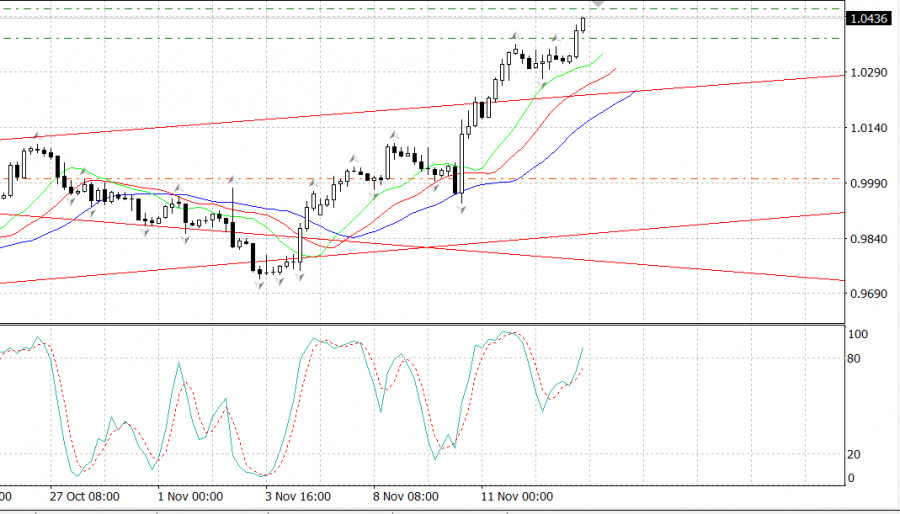Click the stochastic 100 level label
The image size is (900, 514).
tap(858, 334)
